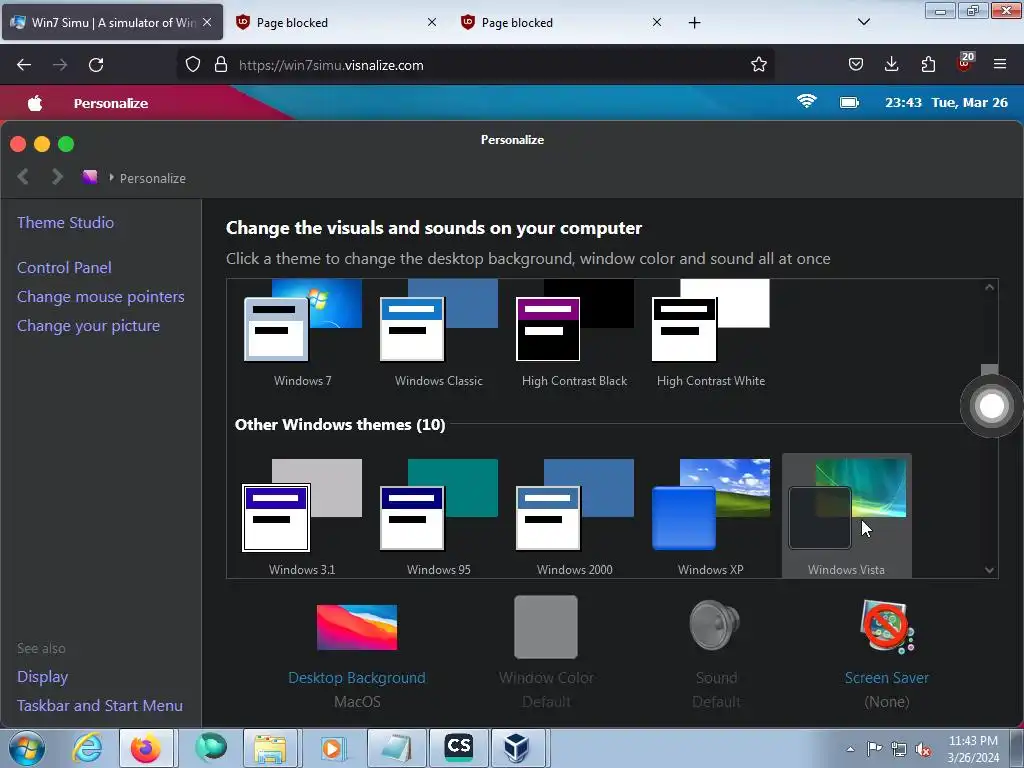Switch to Firefox in the taskbar
The width and height of the screenshot is (1024, 768).
[146, 748]
